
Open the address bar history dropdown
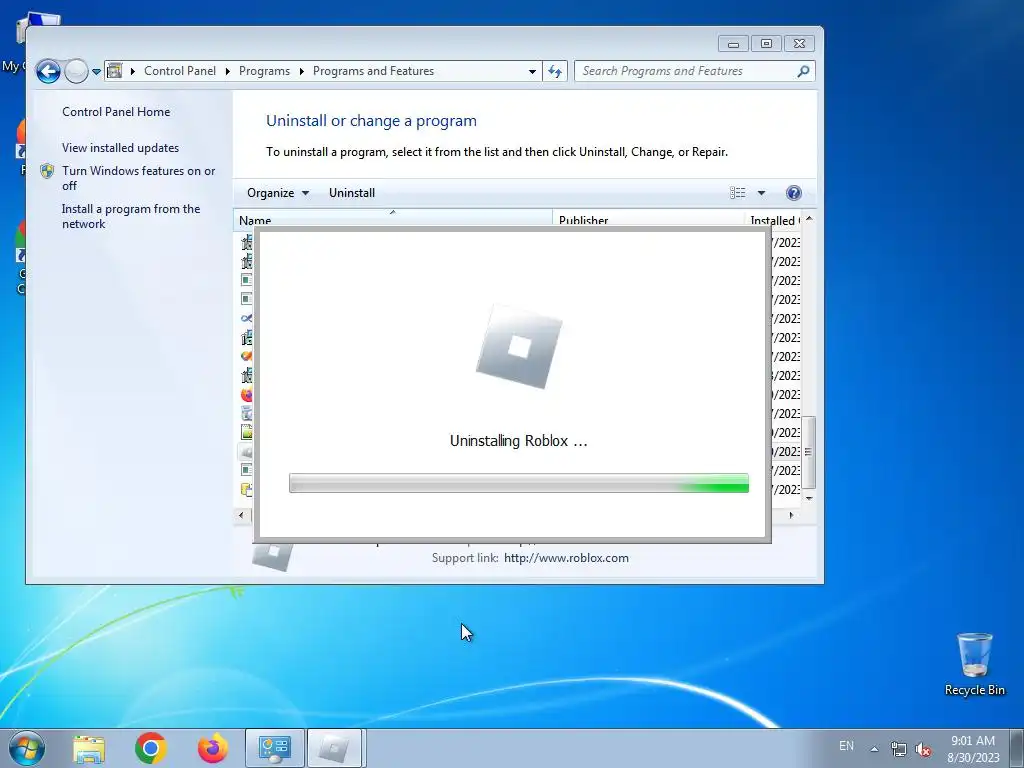click(x=532, y=71)
